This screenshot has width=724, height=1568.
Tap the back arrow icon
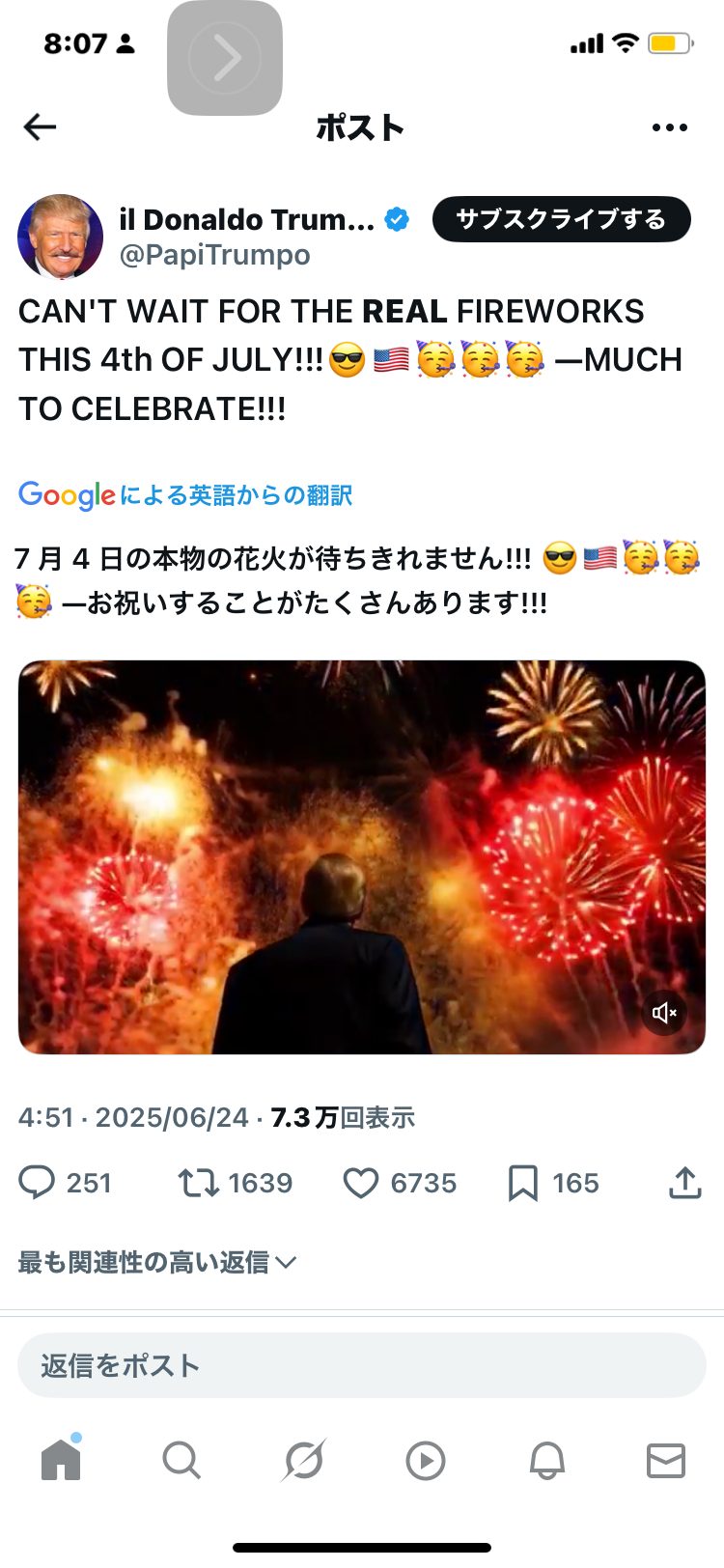point(40,126)
